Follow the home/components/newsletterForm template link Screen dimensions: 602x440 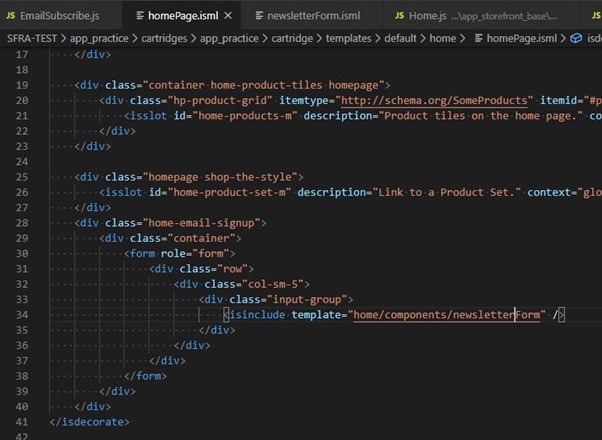tap(447, 315)
